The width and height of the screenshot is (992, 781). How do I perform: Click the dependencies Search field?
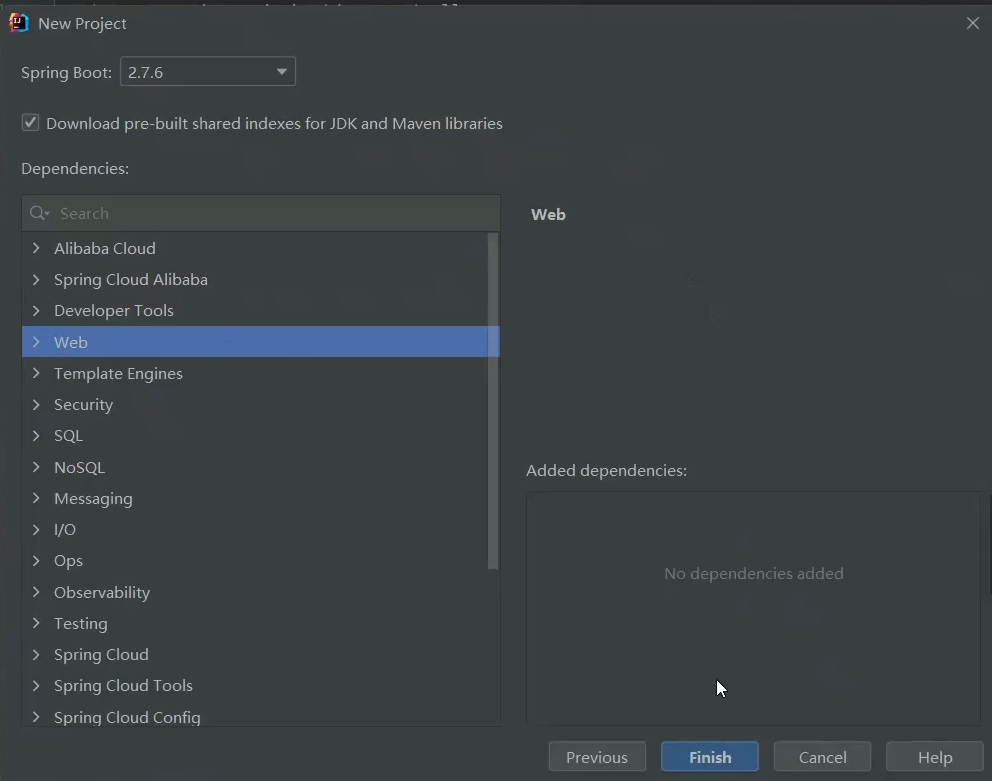(x=261, y=213)
